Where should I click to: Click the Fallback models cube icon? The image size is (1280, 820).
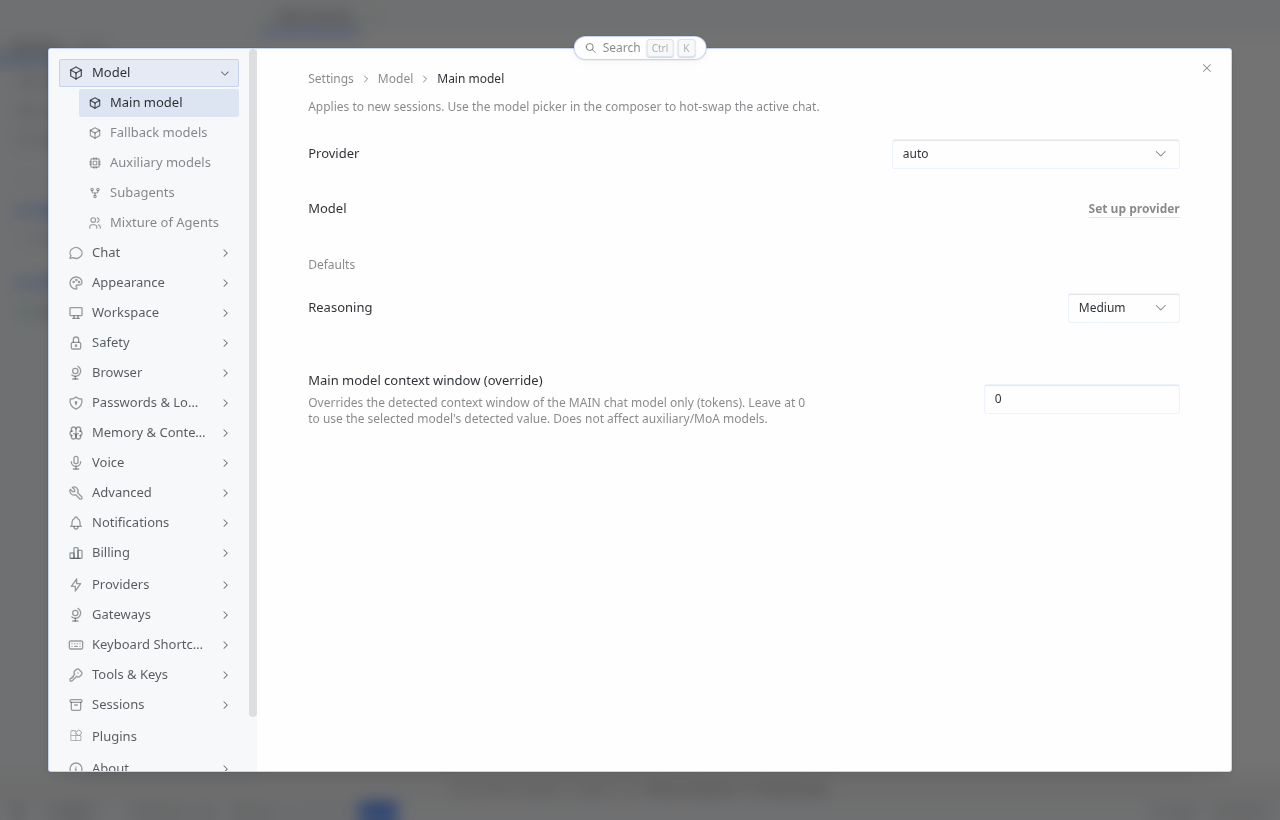click(x=95, y=133)
